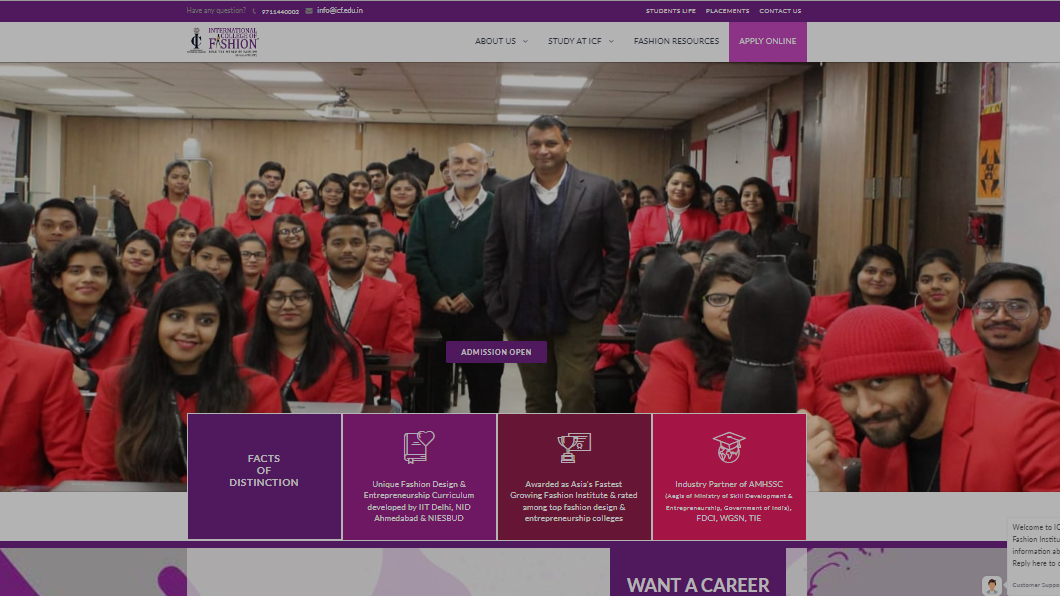Click the trophy award icon
This screenshot has width=1060, height=596.
(574, 447)
